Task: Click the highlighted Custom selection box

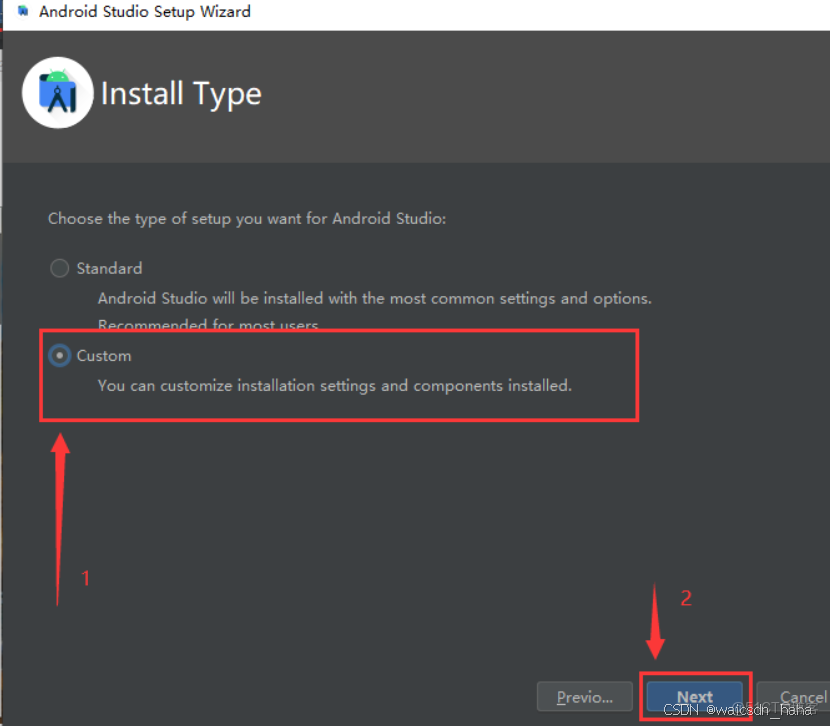Action: 338,374
